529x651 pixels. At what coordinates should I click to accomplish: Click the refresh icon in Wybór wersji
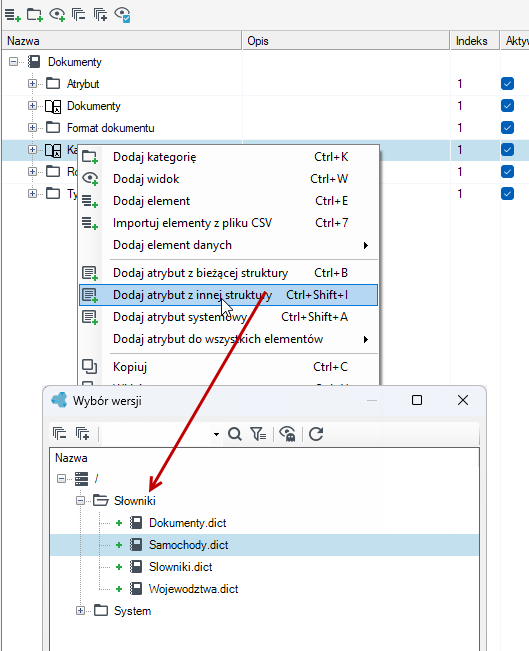click(316, 434)
